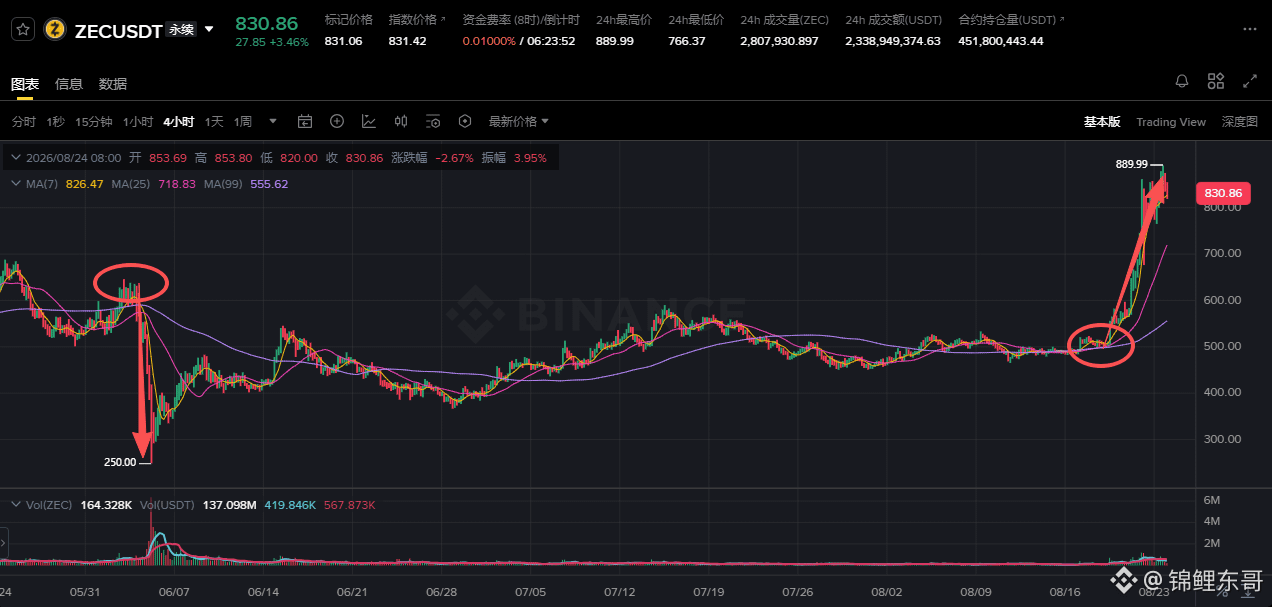The image size is (1272, 607).
Task: Click the Vol(USDT) 137.098M legend value
Action: (232, 505)
